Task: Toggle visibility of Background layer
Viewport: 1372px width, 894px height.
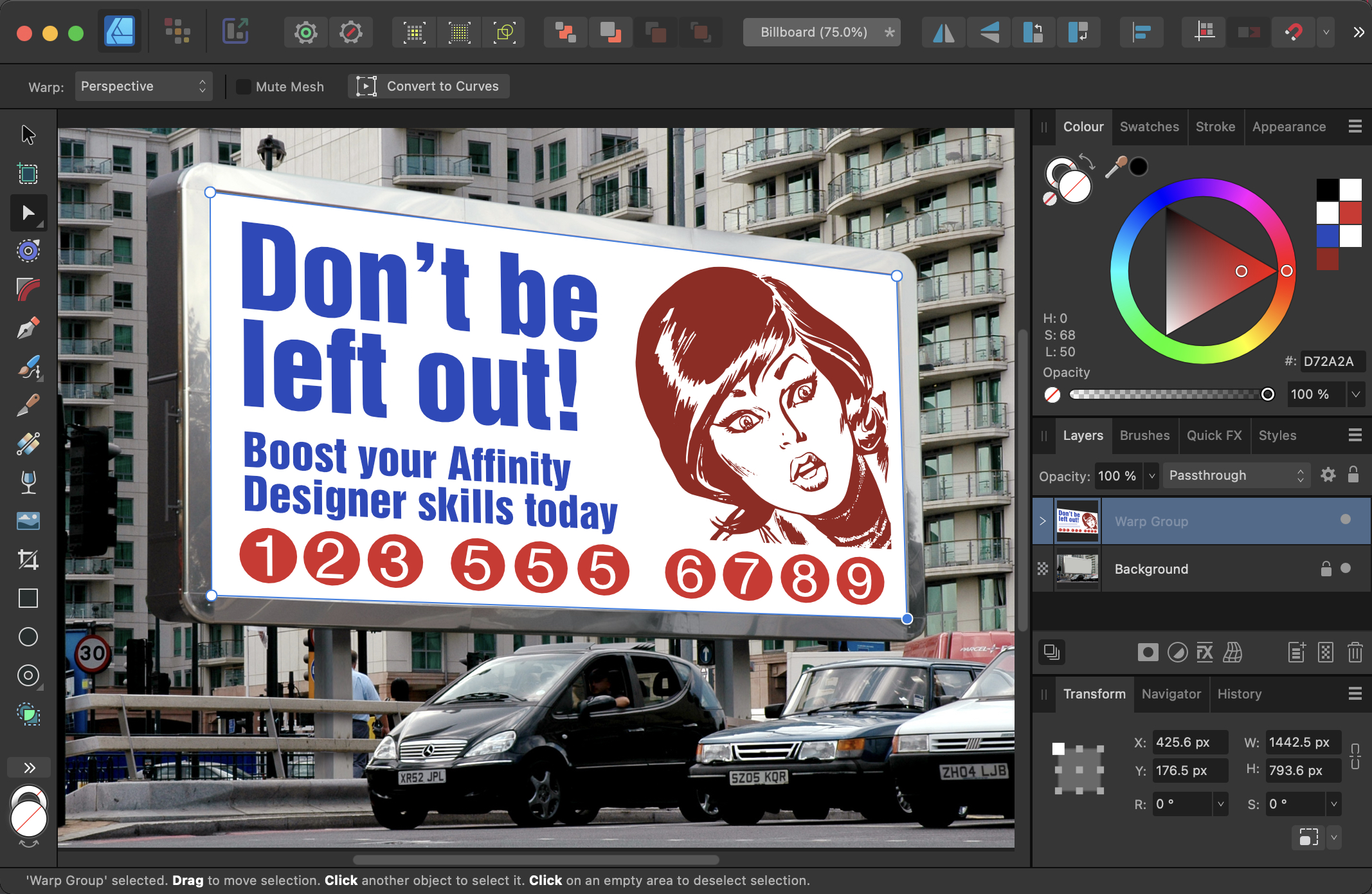Action: click(x=1346, y=568)
